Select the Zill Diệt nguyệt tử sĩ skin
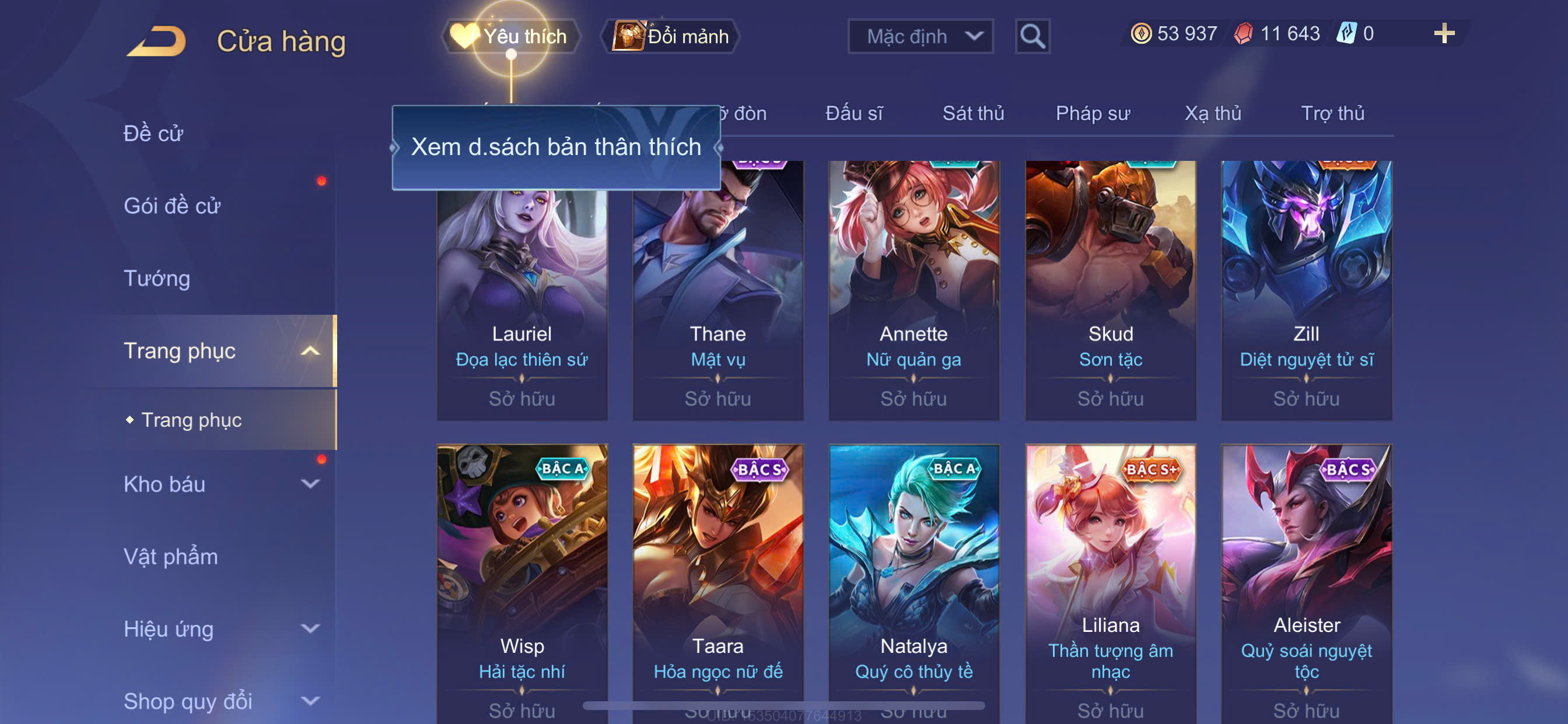The width and height of the screenshot is (1568, 724). 1306,290
